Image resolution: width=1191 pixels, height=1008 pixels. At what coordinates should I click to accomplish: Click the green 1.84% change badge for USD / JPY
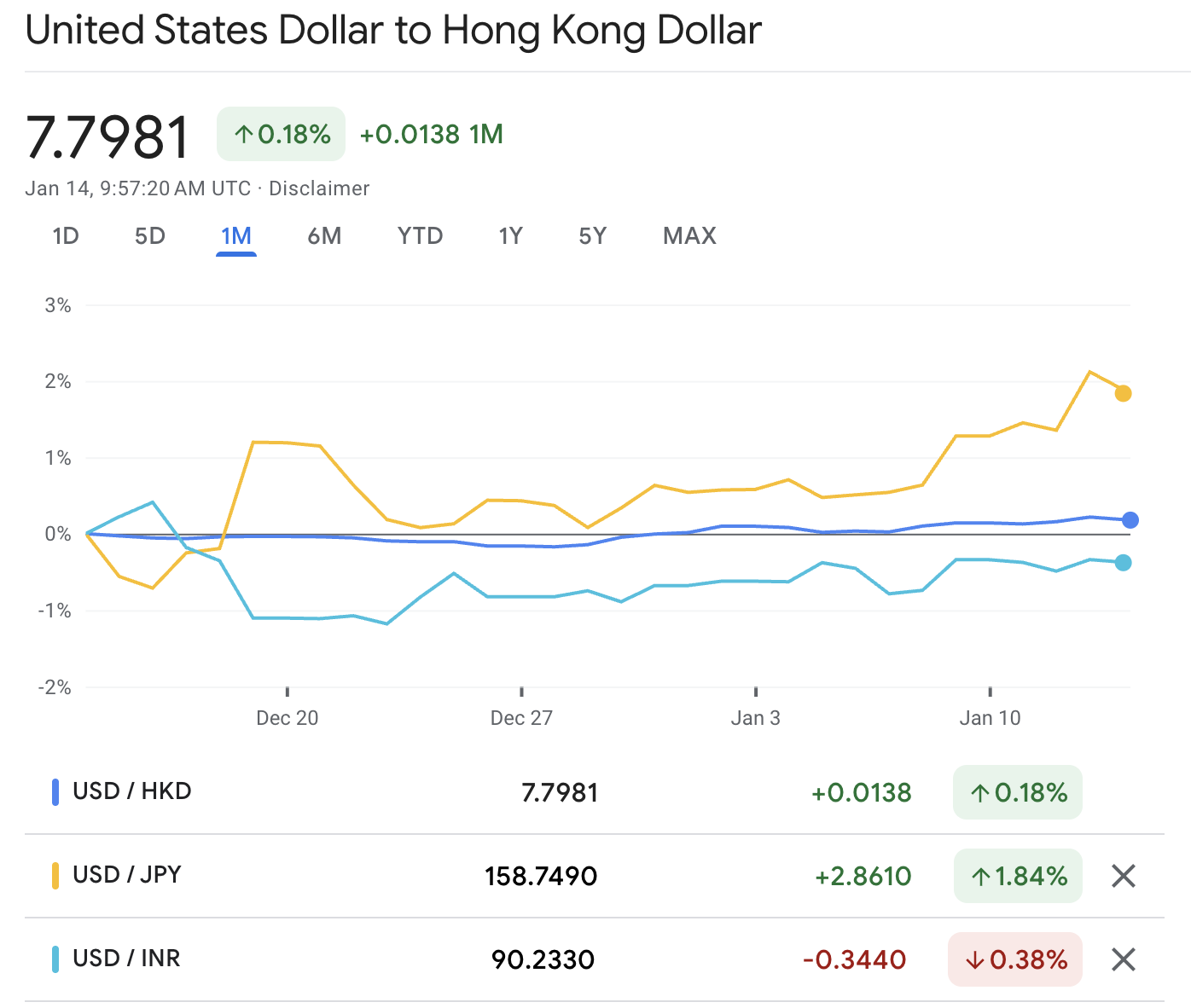pyautogui.click(x=1017, y=876)
